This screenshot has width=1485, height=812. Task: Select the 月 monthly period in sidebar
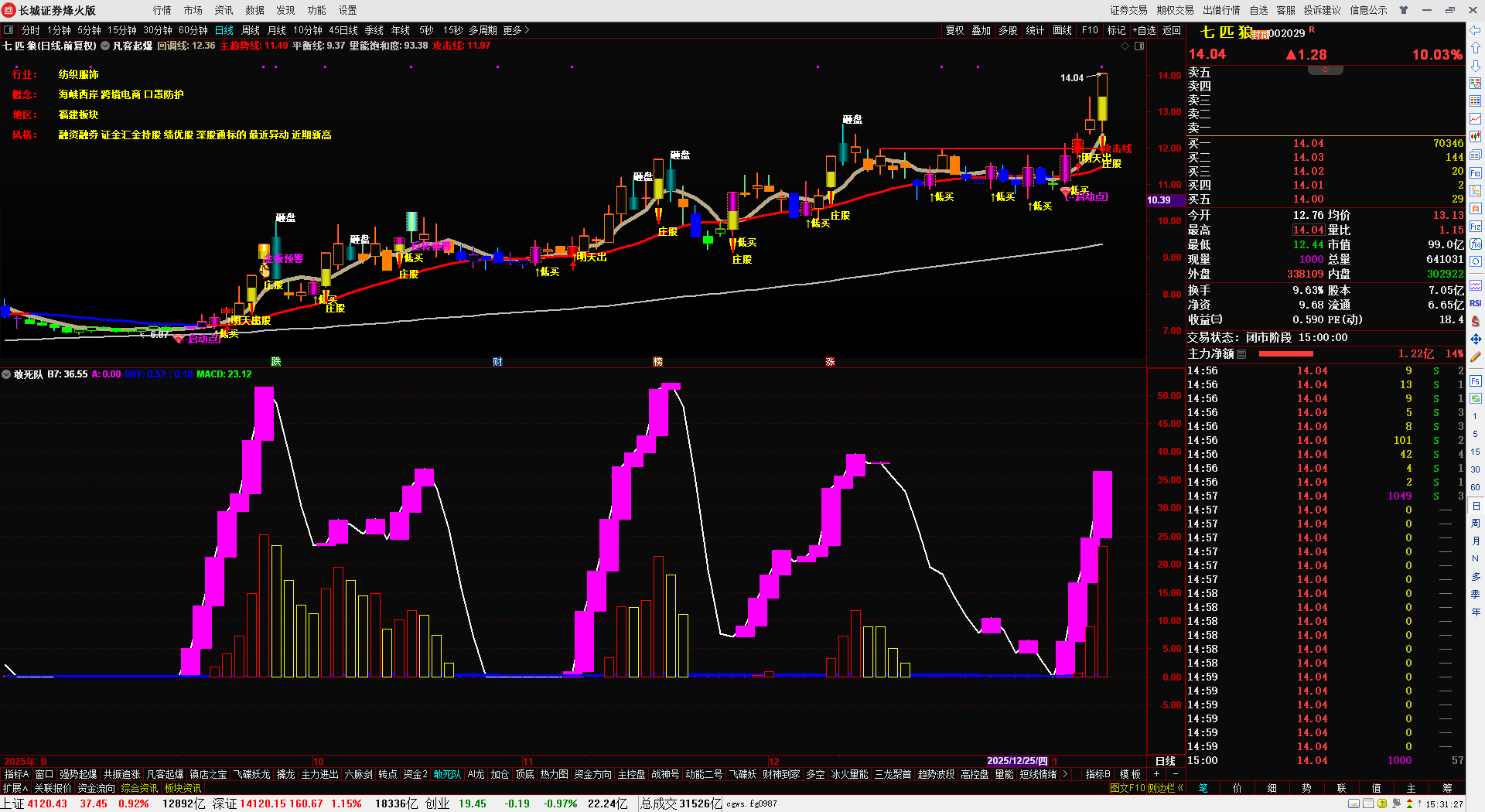click(1475, 541)
